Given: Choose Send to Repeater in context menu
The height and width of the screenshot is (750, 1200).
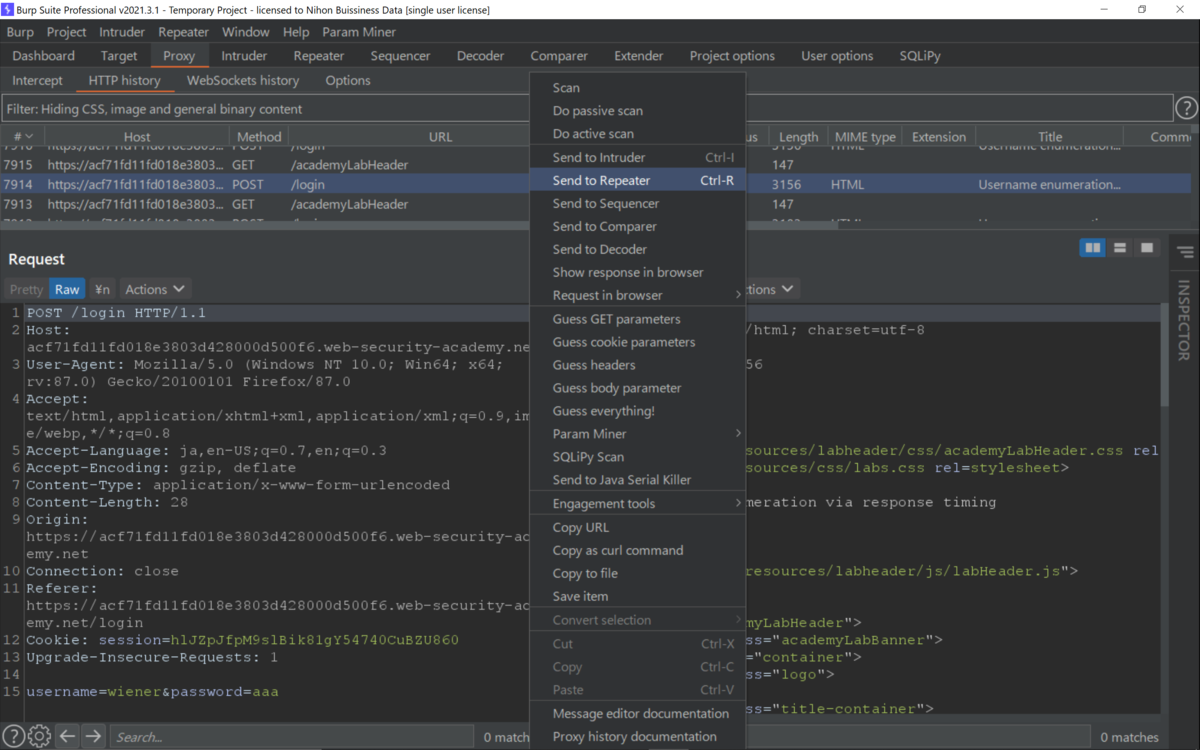Looking at the screenshot, I should pos(638,180).
